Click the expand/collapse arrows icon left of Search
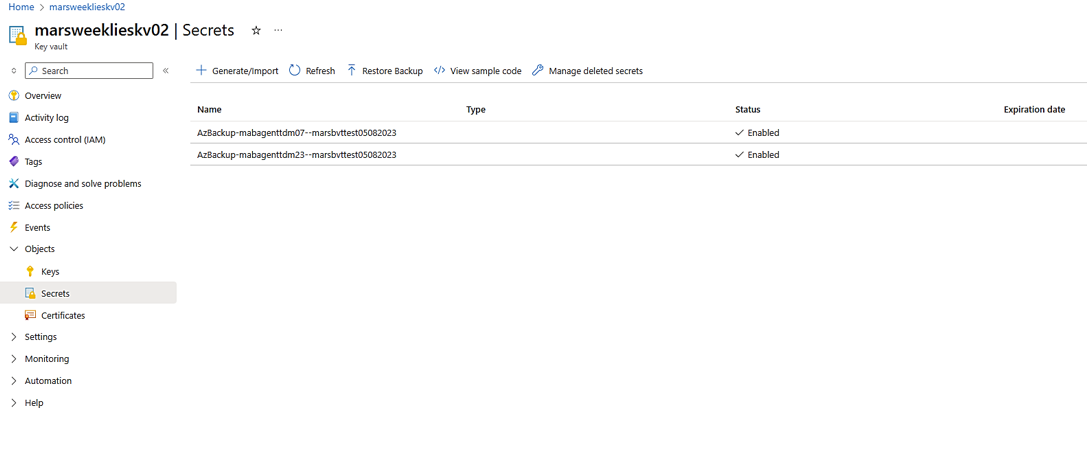Viewport: 1087px width, 450px height. [13, 71]
